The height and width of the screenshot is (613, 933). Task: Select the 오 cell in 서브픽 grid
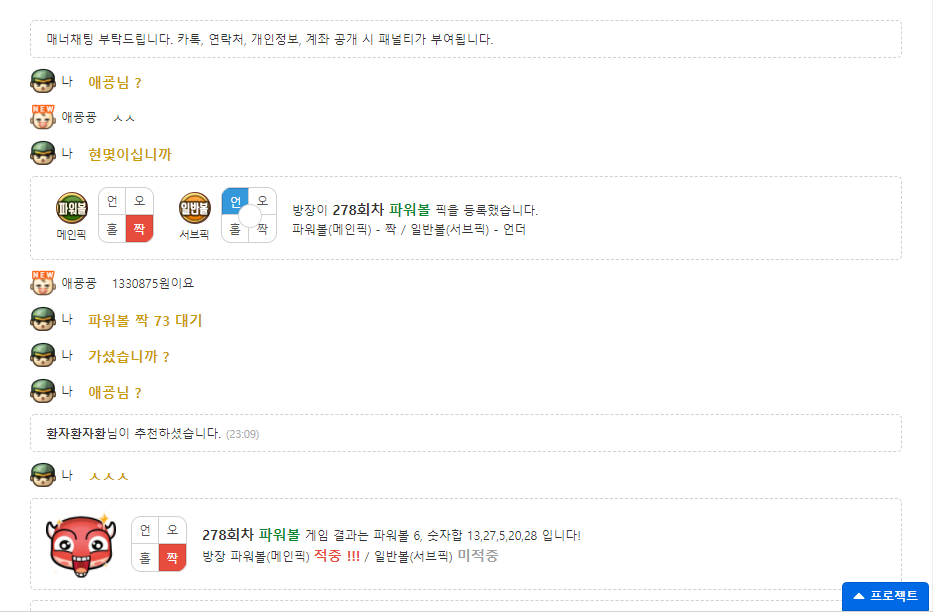262,202
